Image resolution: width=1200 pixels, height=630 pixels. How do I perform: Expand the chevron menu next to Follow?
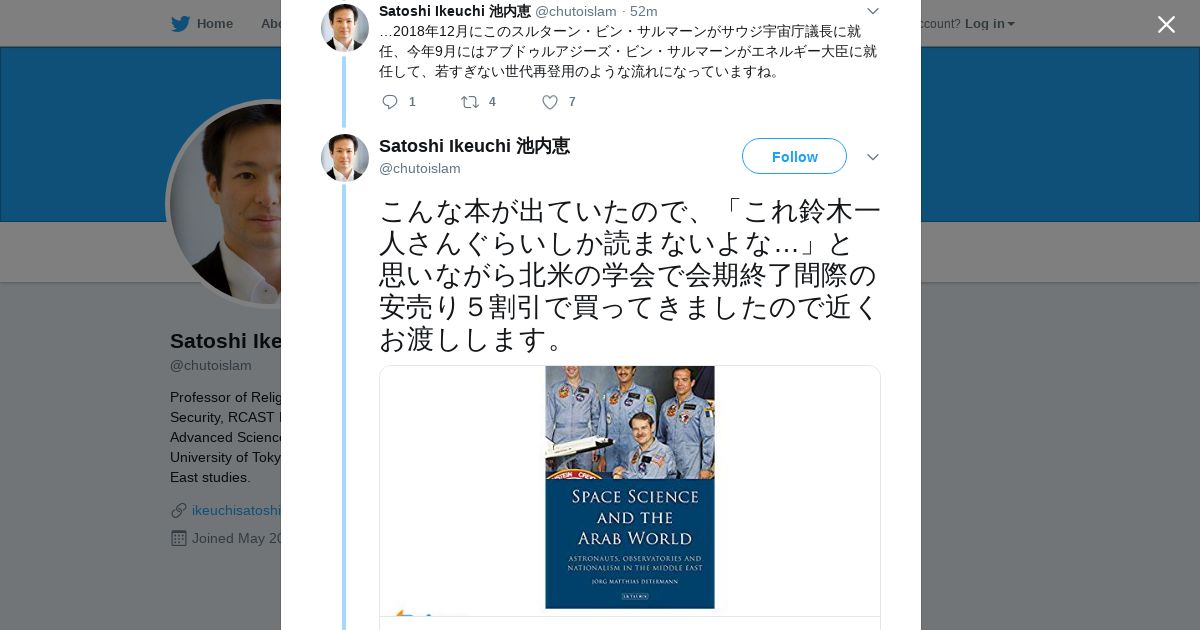pos(873,157)
